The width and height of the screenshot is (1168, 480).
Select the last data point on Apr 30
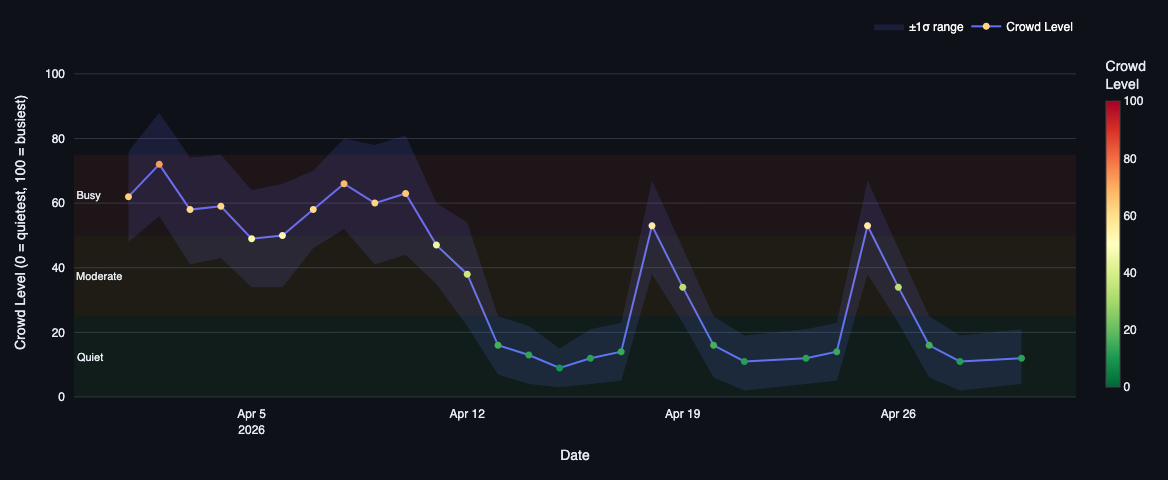click(1021, 359)
